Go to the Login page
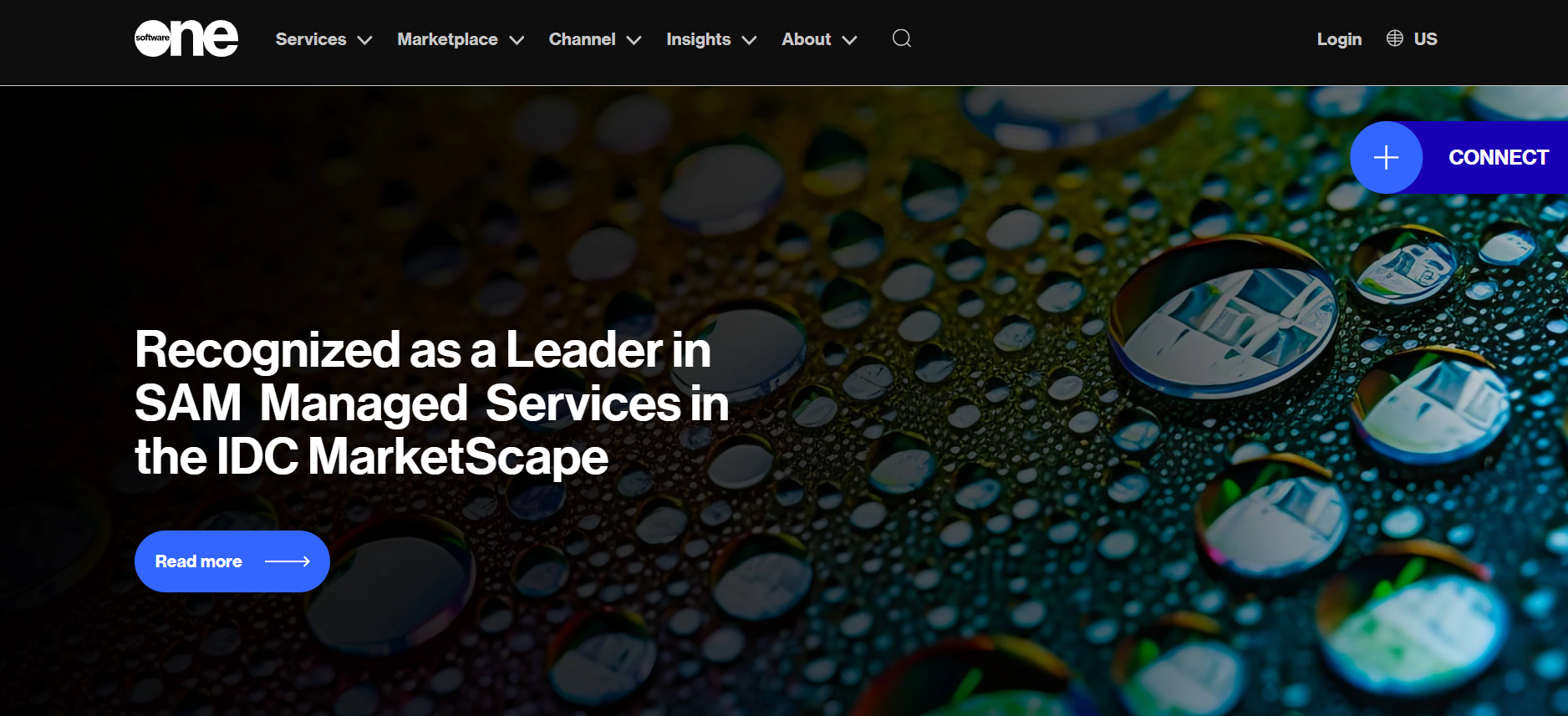The height and width of the screenshot is (716, 1568). (1339, 39)
